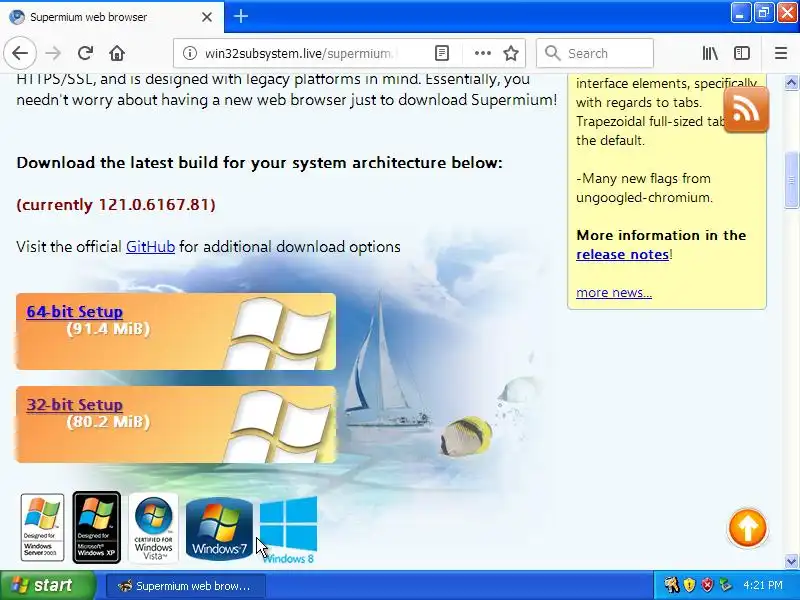Click into the Search box

[x=595, y=53]
